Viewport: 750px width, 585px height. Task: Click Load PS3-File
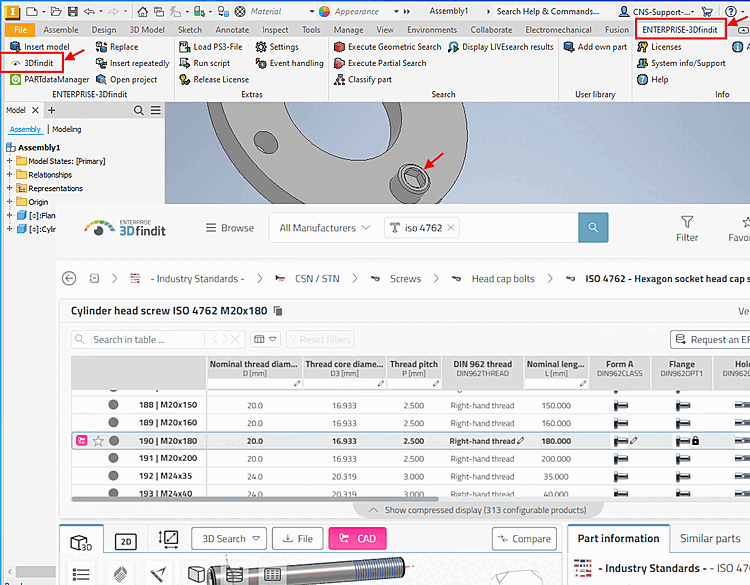tap(211, 46)
